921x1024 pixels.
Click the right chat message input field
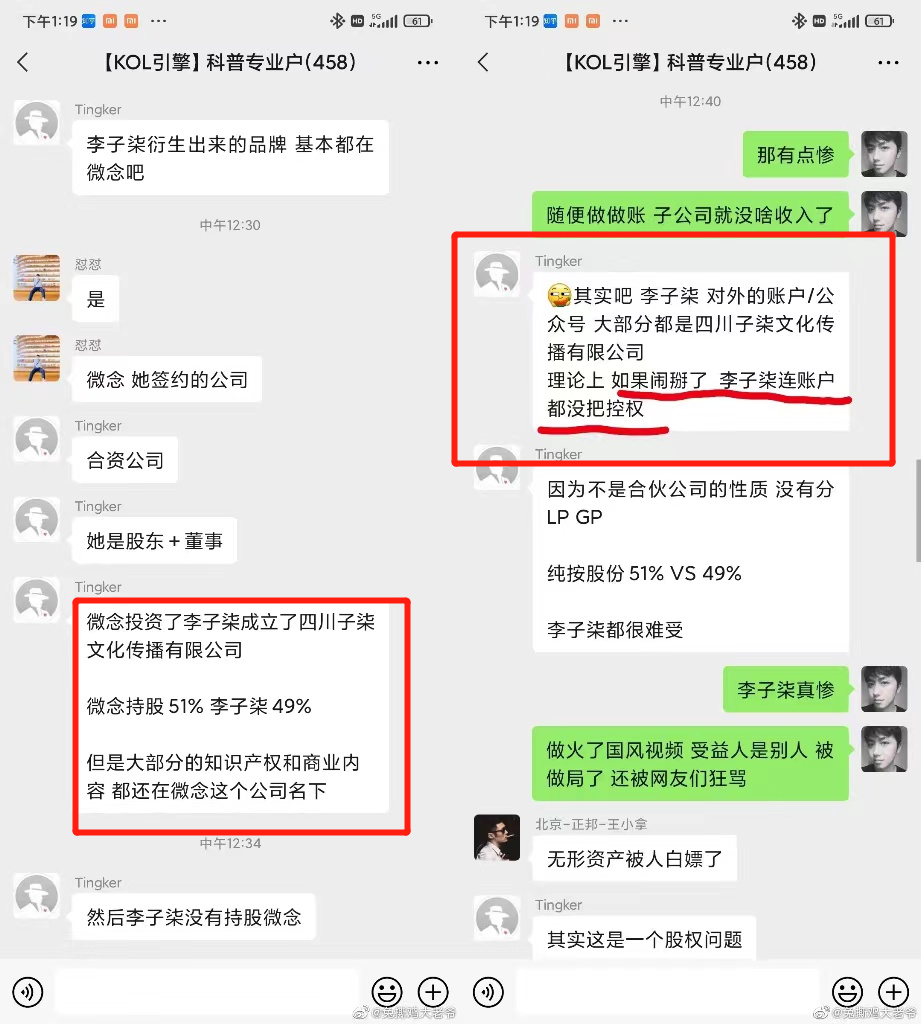click(x=667, y=992)
